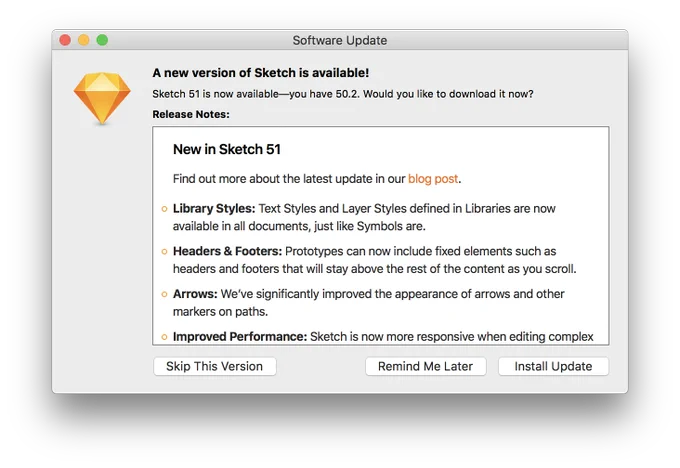Click the 'New in Sketch 51' heading
Image resolution: width=680 pixels, height=468 pixels.
point(227,149)
